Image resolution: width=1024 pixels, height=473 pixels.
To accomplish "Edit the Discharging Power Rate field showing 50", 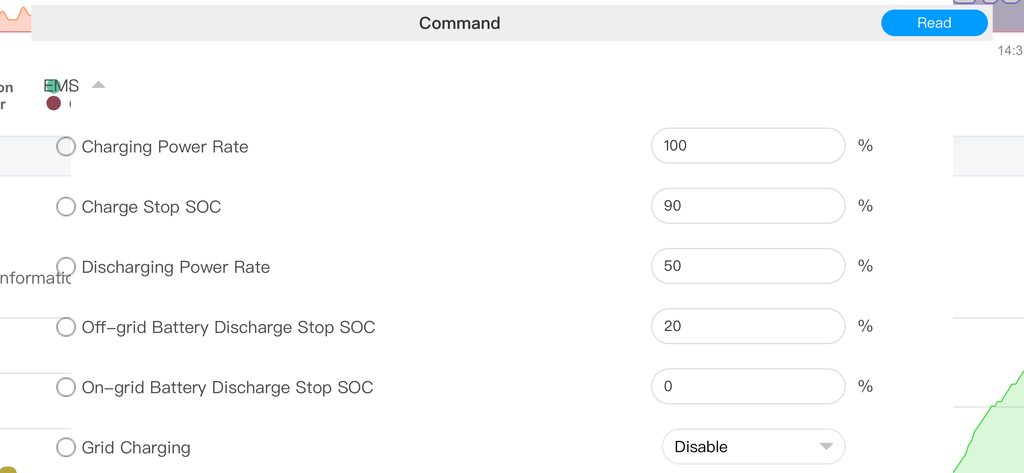I will tap(747, 266).
